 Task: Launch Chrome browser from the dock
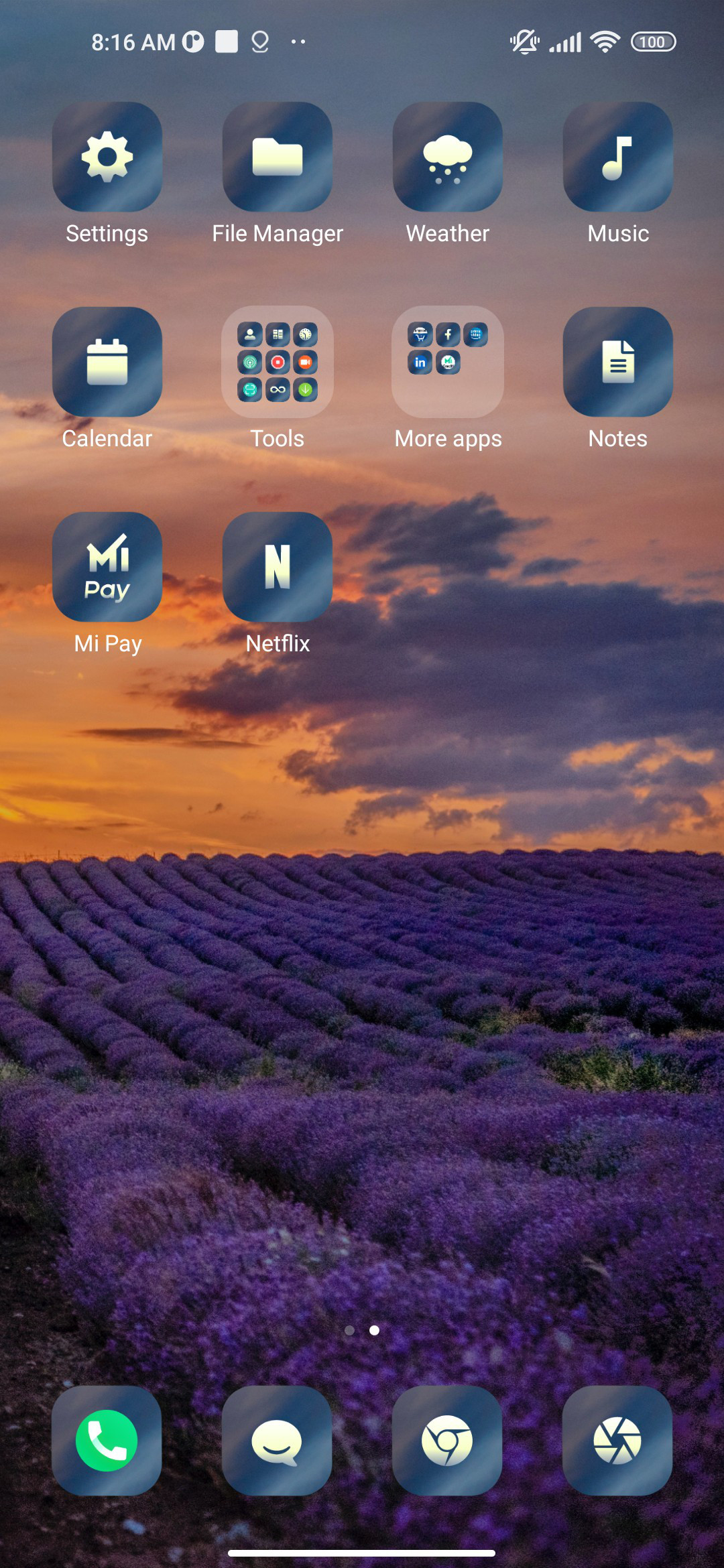(447, 1441)
